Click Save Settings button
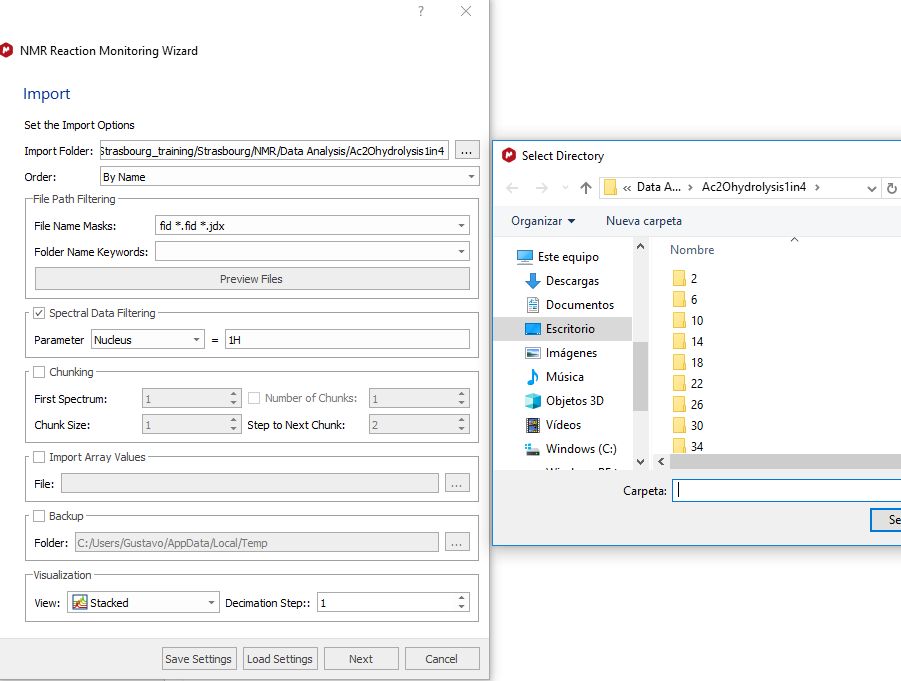 tap(198, 659)
